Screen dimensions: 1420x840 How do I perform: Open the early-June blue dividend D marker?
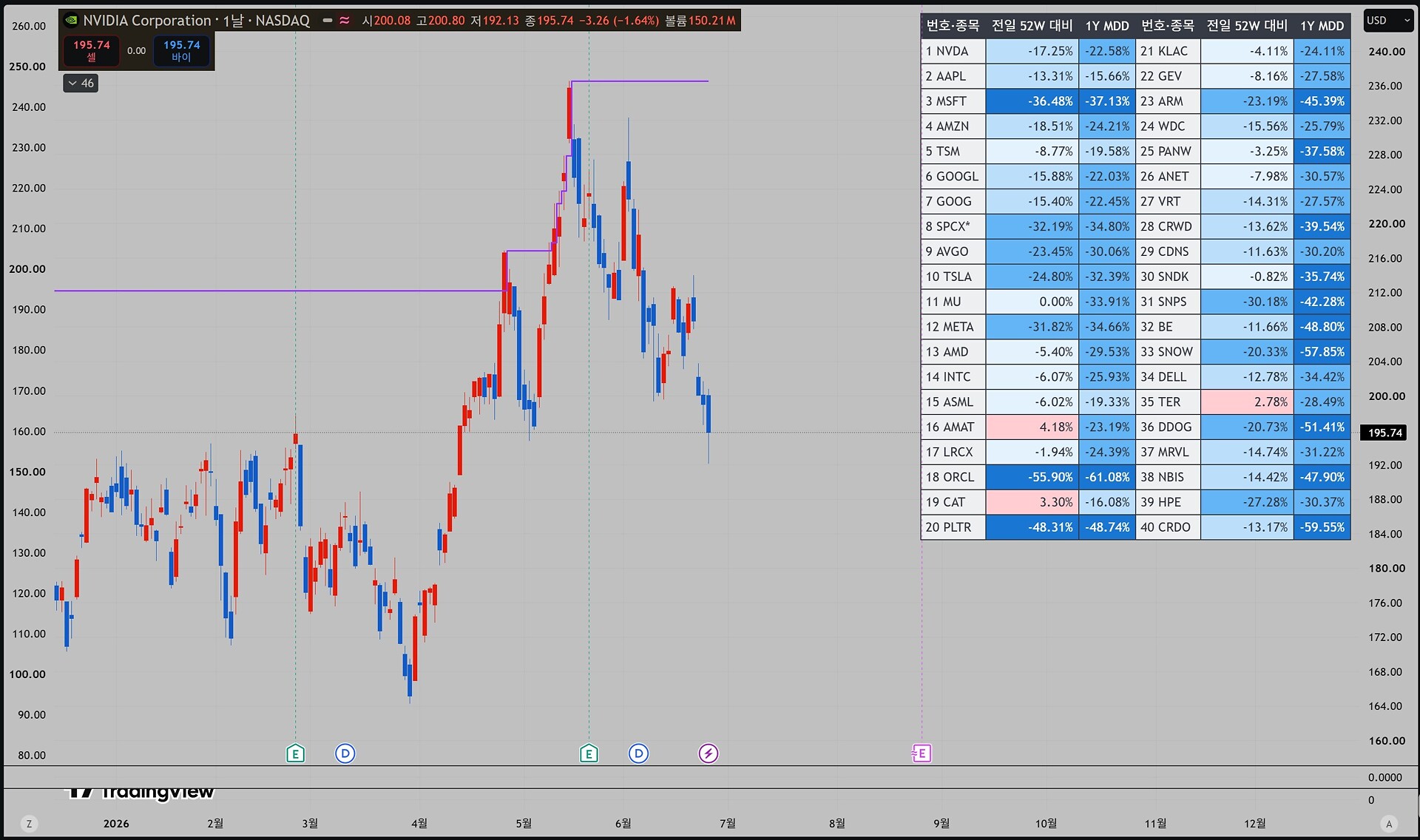pos(638,753)
